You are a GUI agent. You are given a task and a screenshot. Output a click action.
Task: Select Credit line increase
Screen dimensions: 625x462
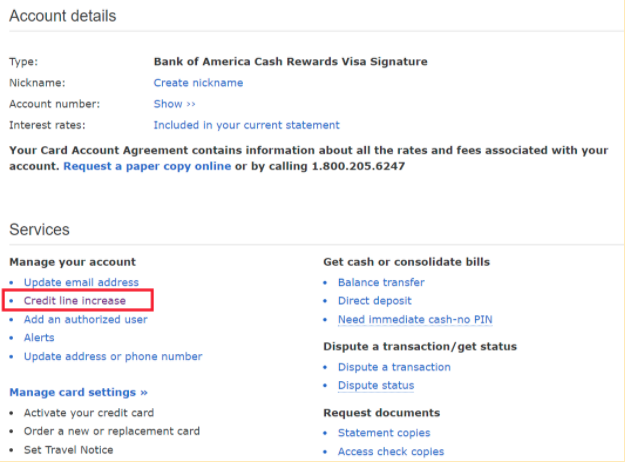(x=75, y=300)
